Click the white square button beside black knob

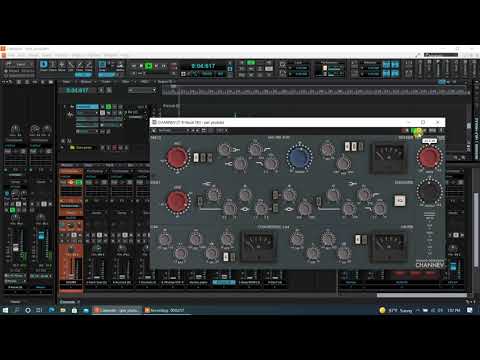[x=400, y=200]
